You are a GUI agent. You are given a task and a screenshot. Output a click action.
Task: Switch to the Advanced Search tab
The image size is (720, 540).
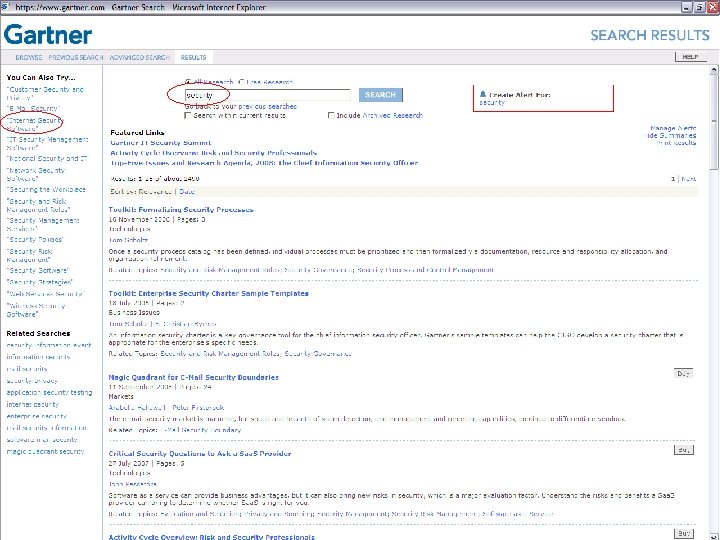[x=140, y=57]
